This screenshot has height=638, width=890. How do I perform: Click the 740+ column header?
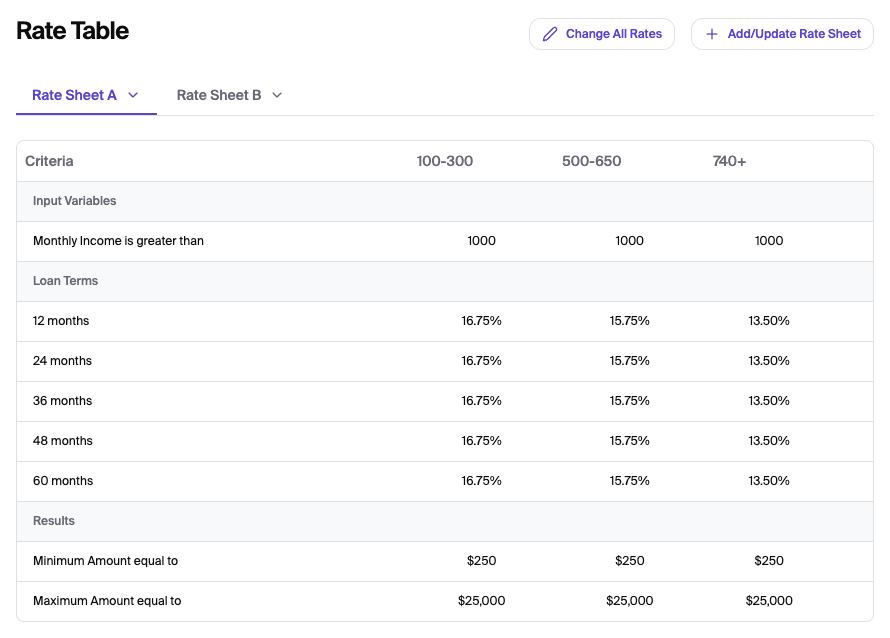(x=729, y=161)
